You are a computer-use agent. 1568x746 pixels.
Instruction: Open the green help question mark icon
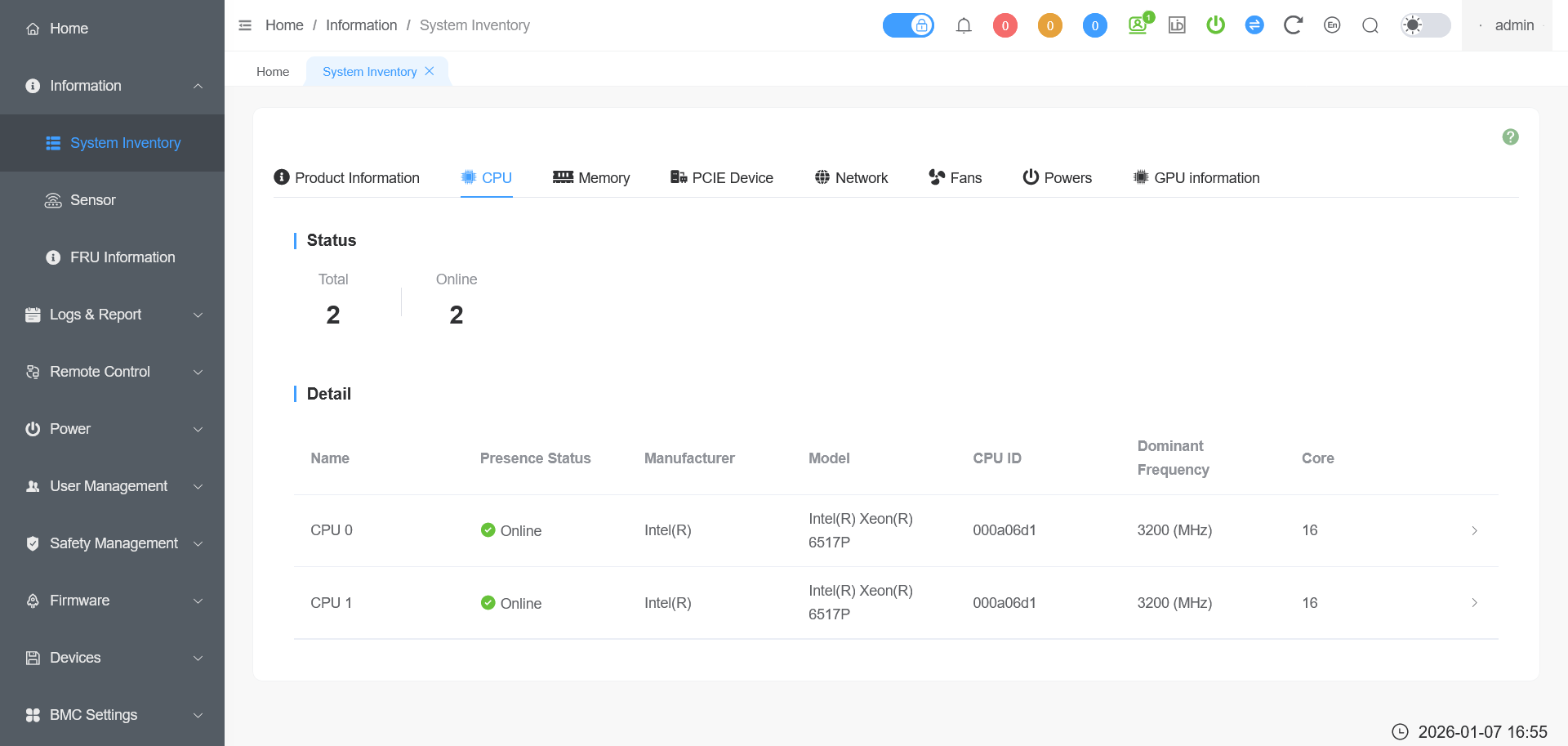1510,137
